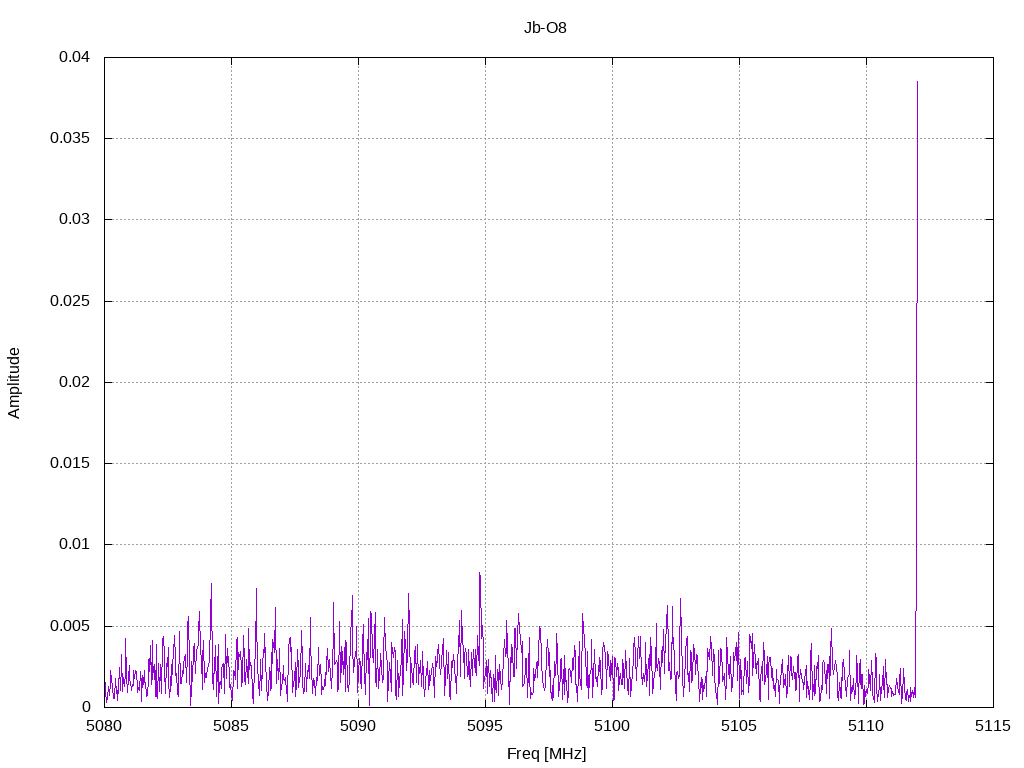This screenshot has height=768, width=1024.
Task: Click the 5105 x-axis tick label
Action: (739, 726)
